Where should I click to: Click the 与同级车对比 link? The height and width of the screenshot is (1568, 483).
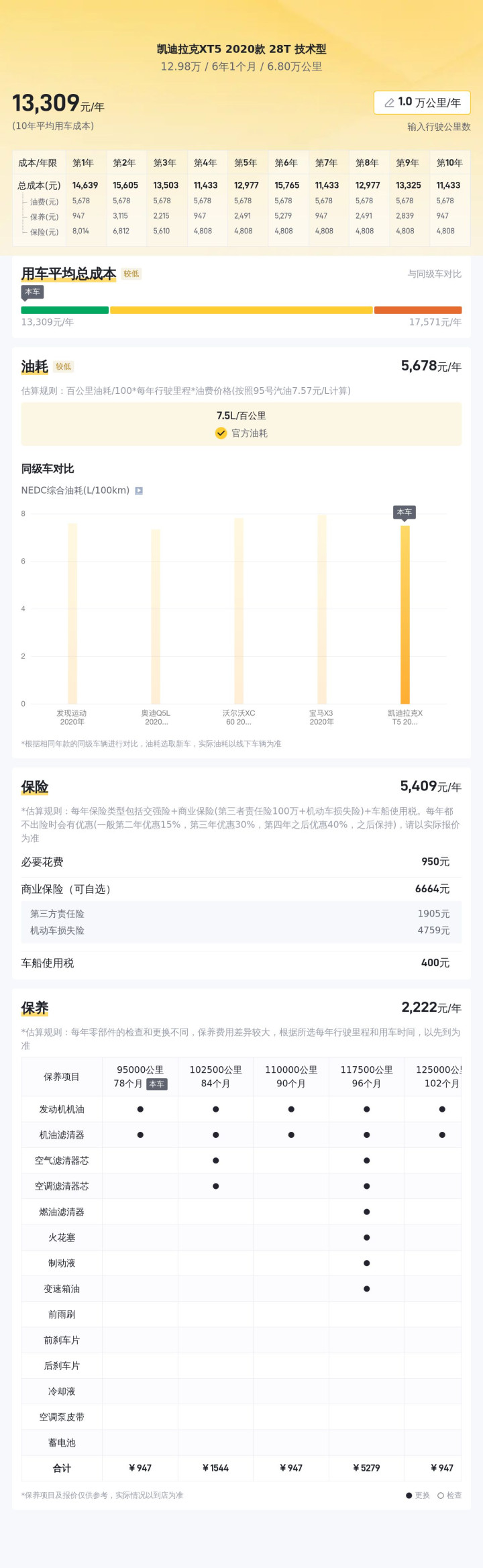coord(434,274)
